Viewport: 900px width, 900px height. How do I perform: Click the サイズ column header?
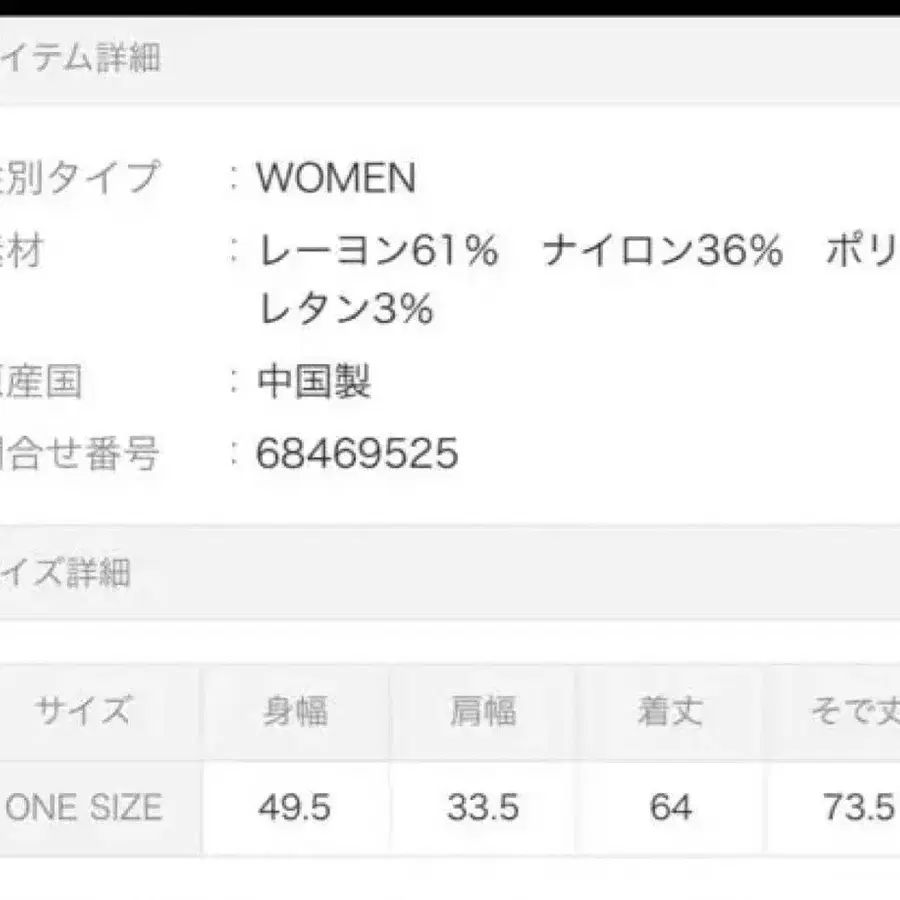point(82,712)
